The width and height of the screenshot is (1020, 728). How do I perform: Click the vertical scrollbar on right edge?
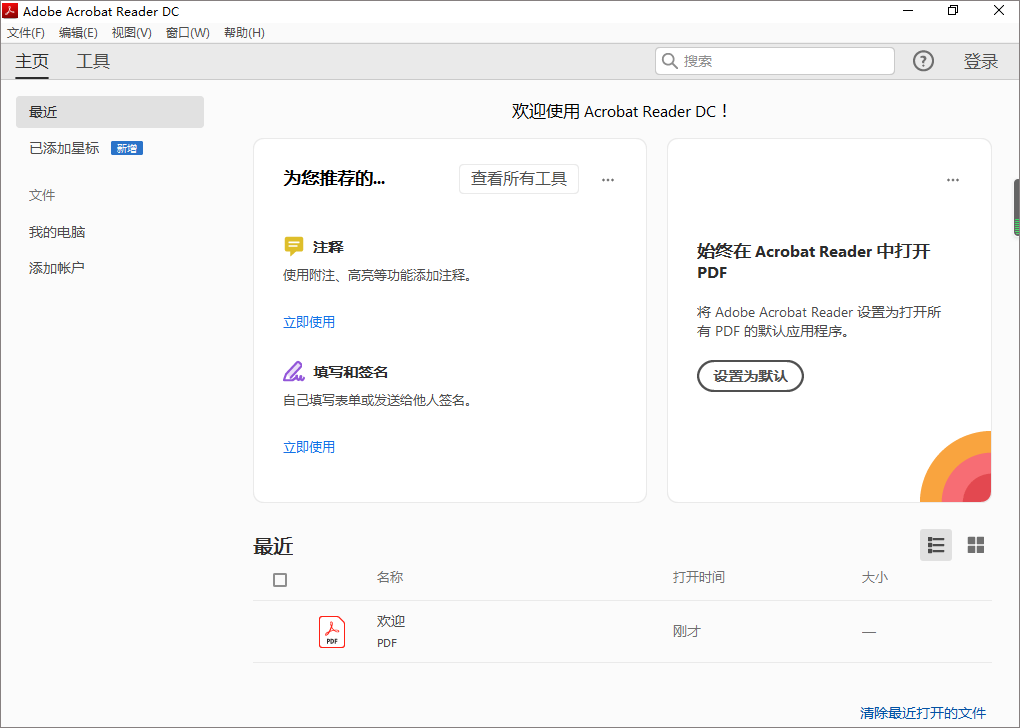[1016, 207]
